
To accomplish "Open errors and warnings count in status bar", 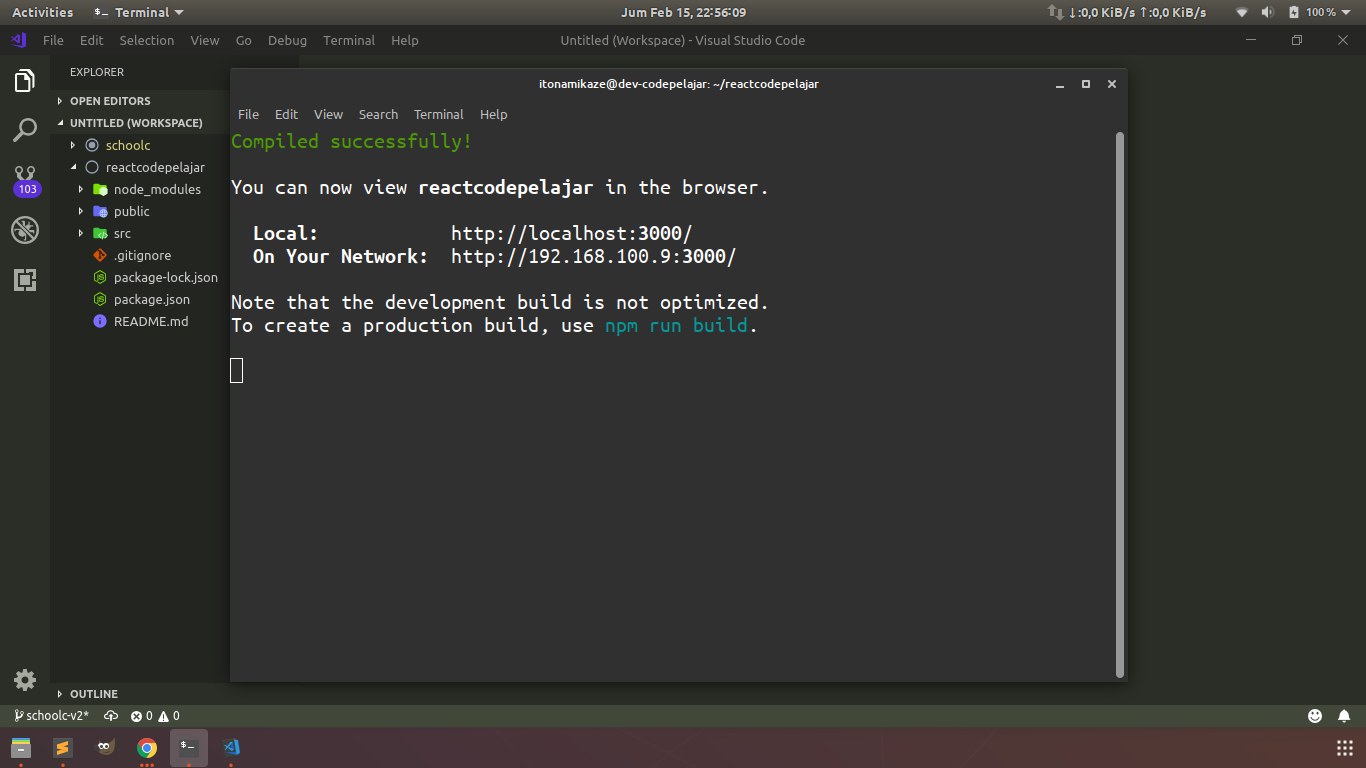I will (x=155, y=716).
